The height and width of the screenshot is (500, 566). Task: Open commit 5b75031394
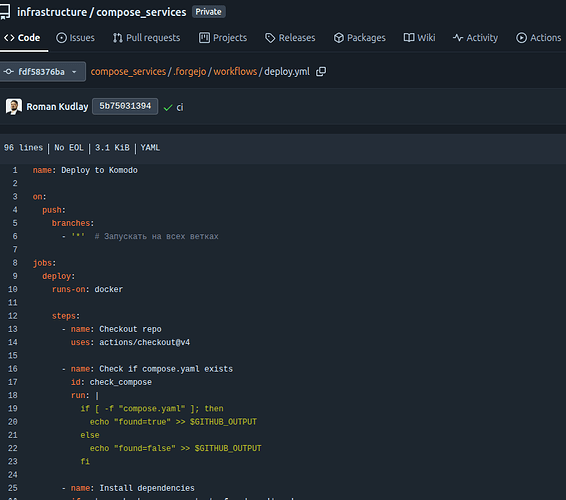pyautogui.click(x=125, y=106)
